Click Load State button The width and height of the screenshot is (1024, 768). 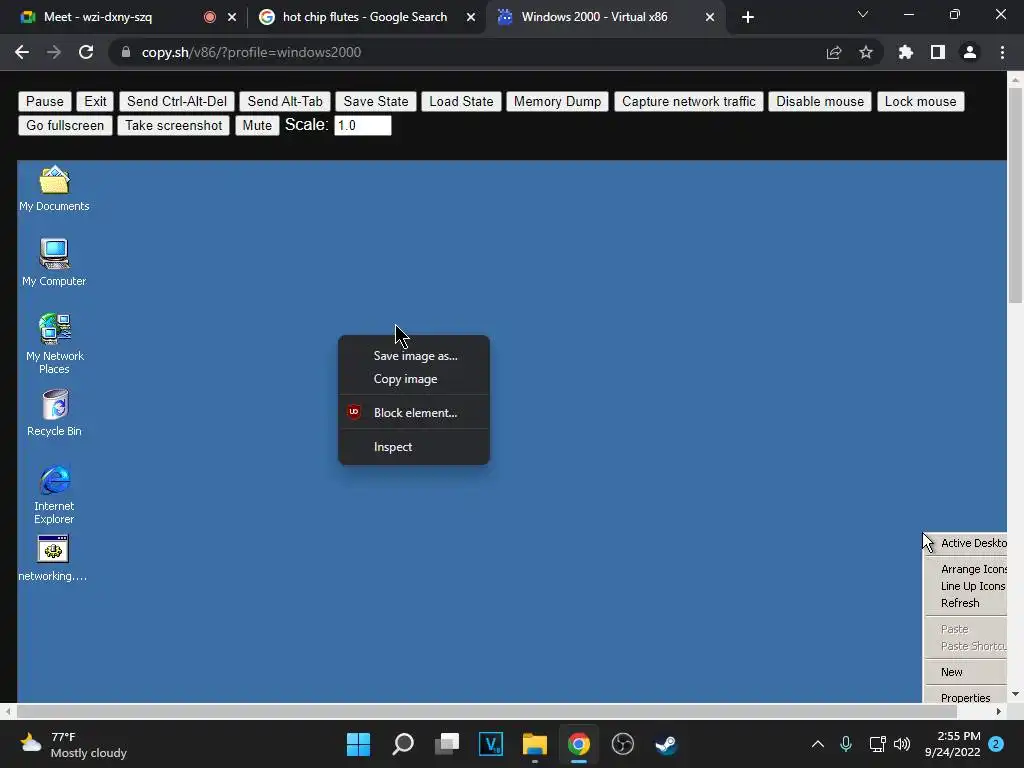461,101
